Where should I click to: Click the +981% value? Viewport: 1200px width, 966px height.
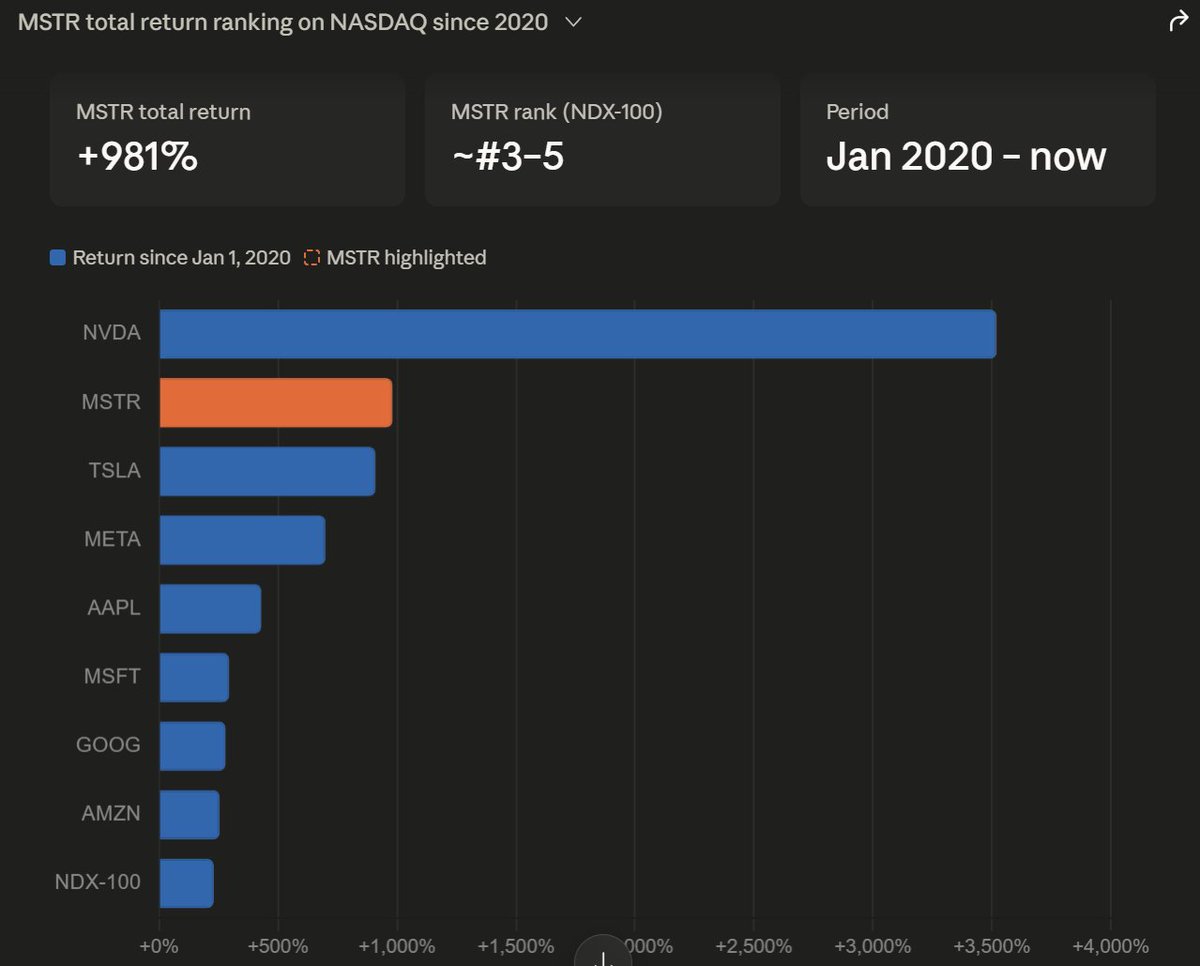click(x=137, y=156)
